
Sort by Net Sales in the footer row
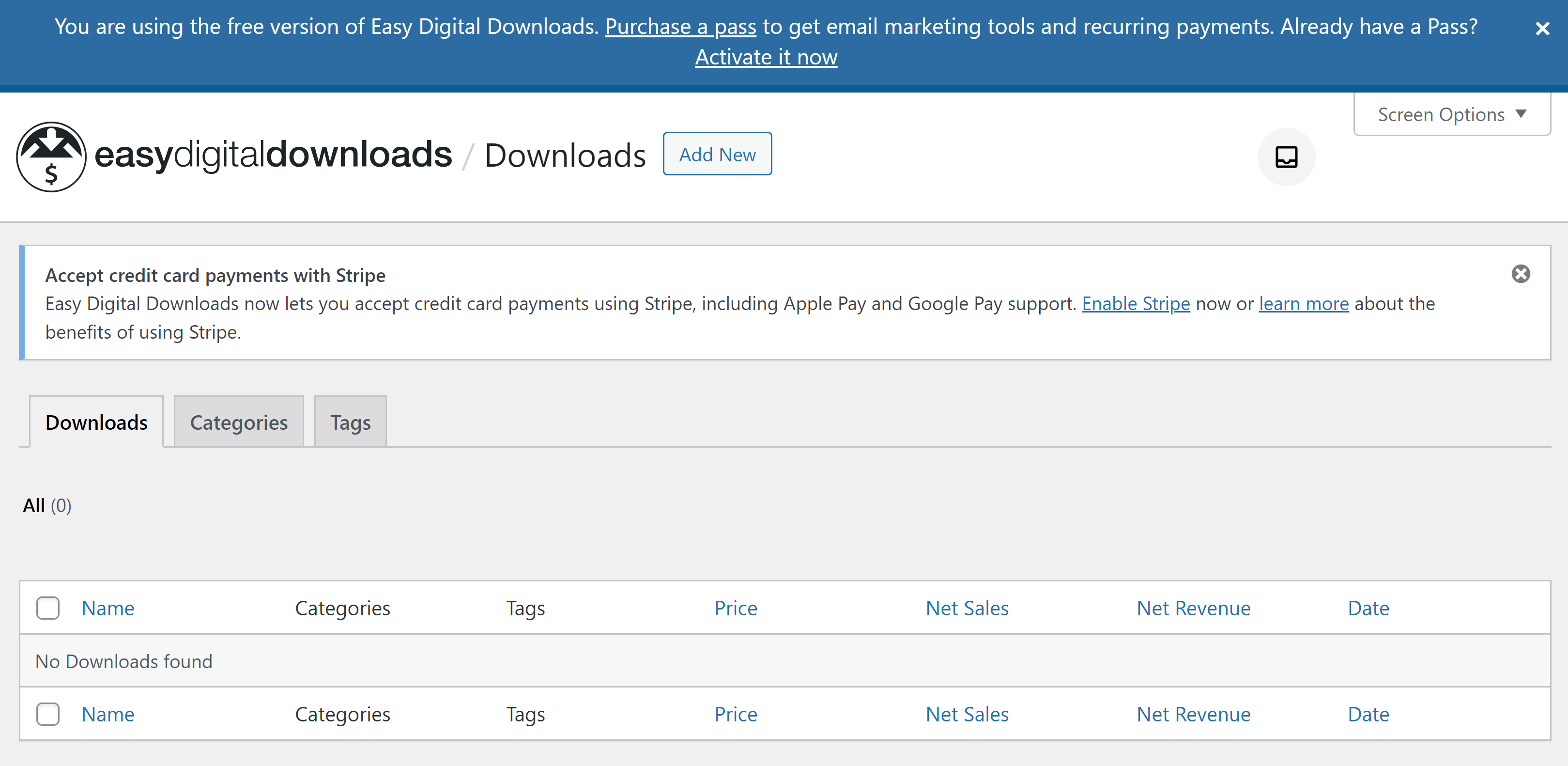tap(967, 714)
